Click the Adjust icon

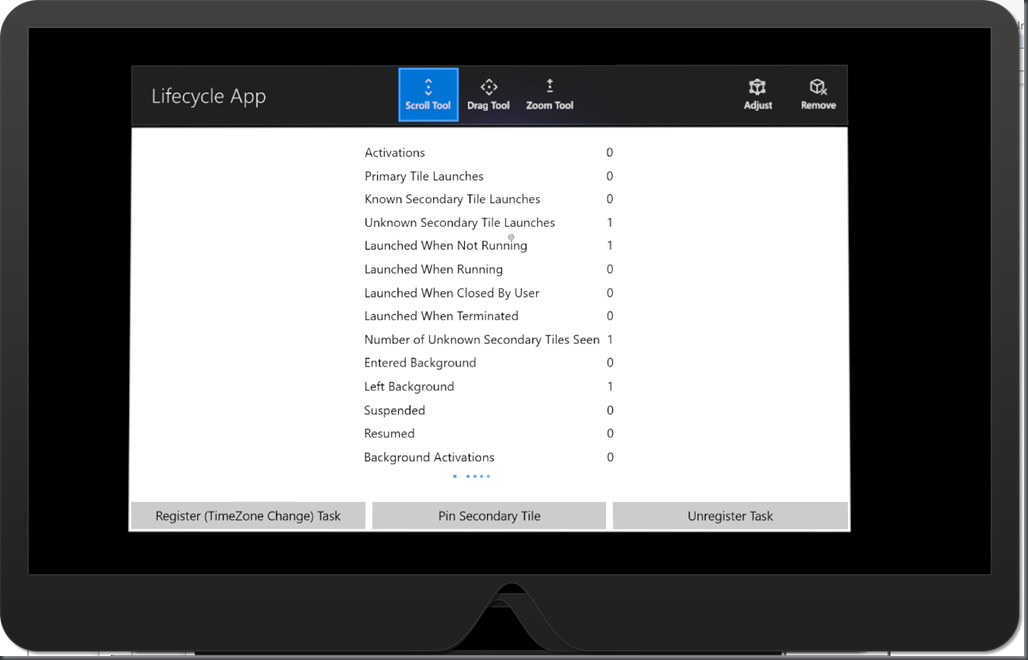(x=758, y=95)
